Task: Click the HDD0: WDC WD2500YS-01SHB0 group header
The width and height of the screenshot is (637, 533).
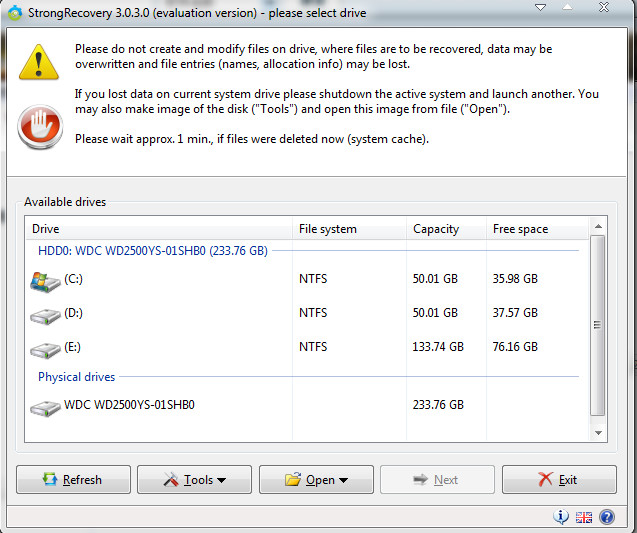Action: pos(153,251)
